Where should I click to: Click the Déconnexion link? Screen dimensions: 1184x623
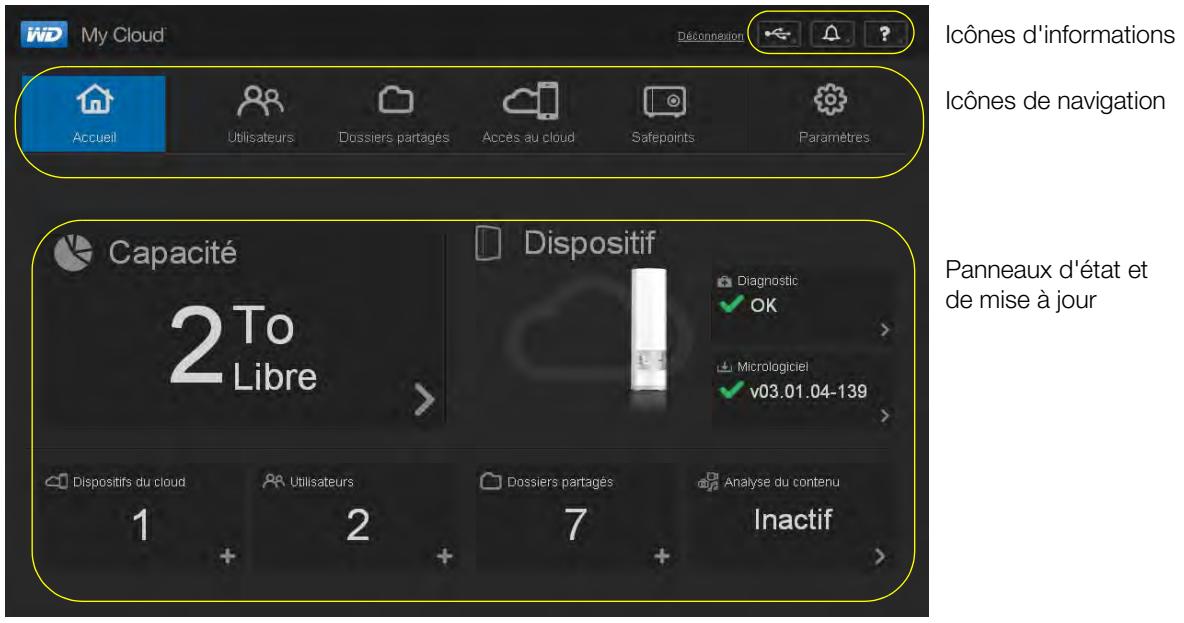click(x=711, y=36)
